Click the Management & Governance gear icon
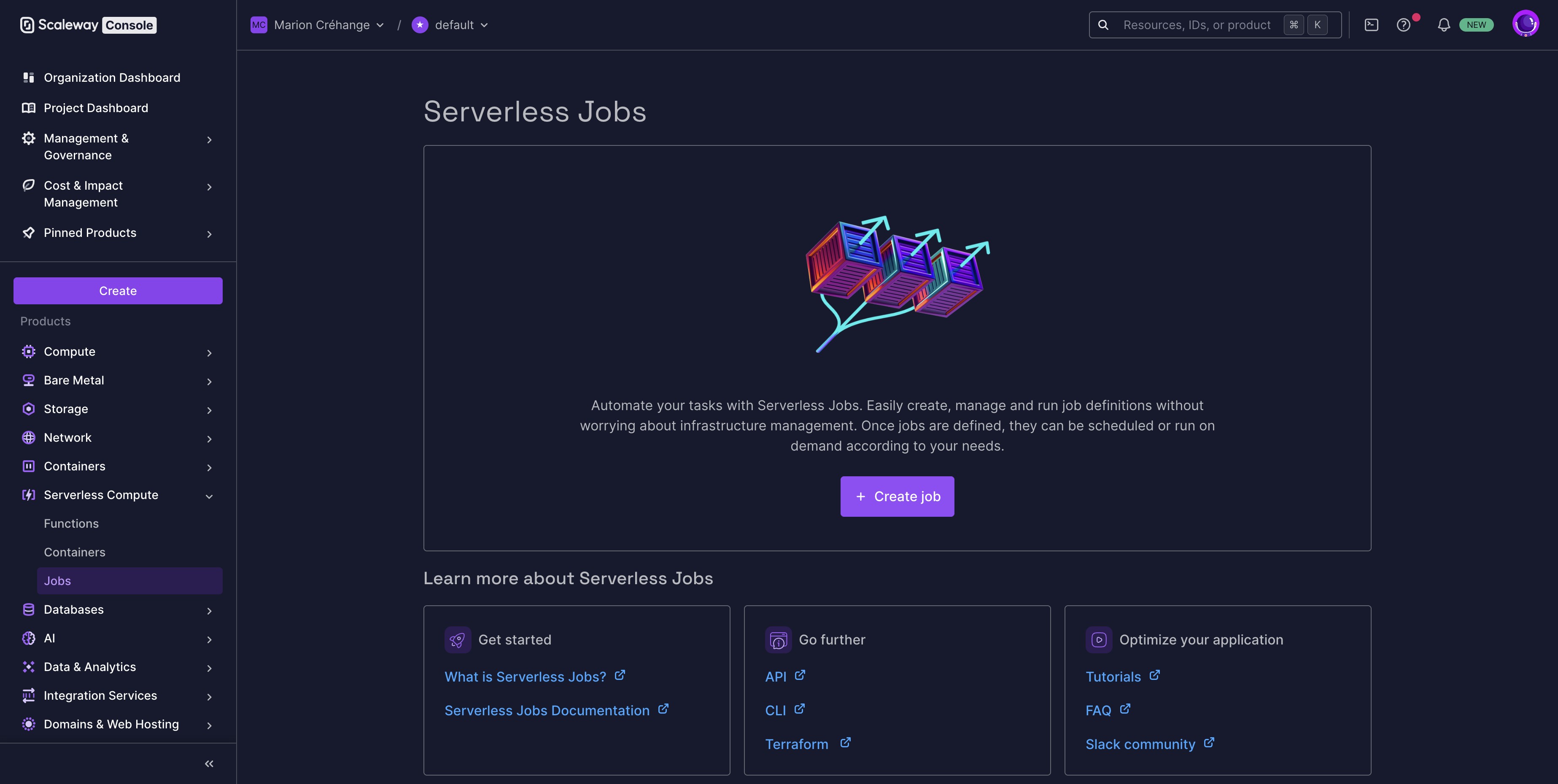 click(x=28, y=138)
